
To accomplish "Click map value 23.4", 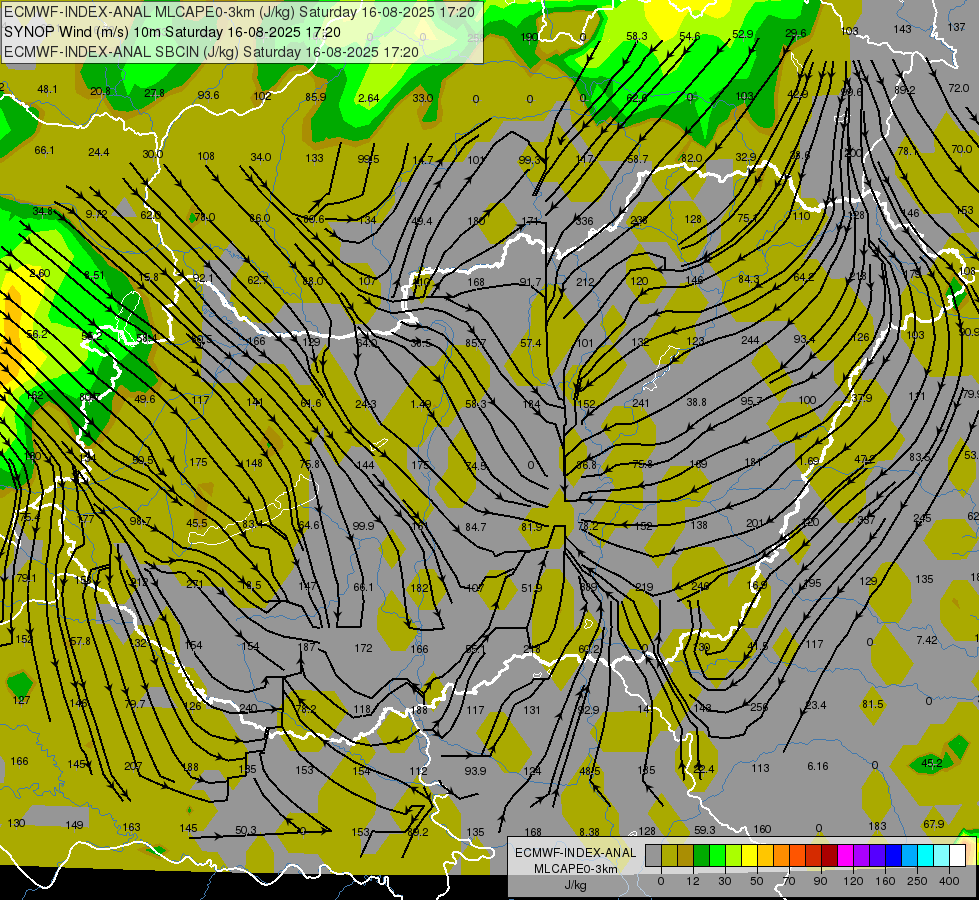I will point(816,705).
